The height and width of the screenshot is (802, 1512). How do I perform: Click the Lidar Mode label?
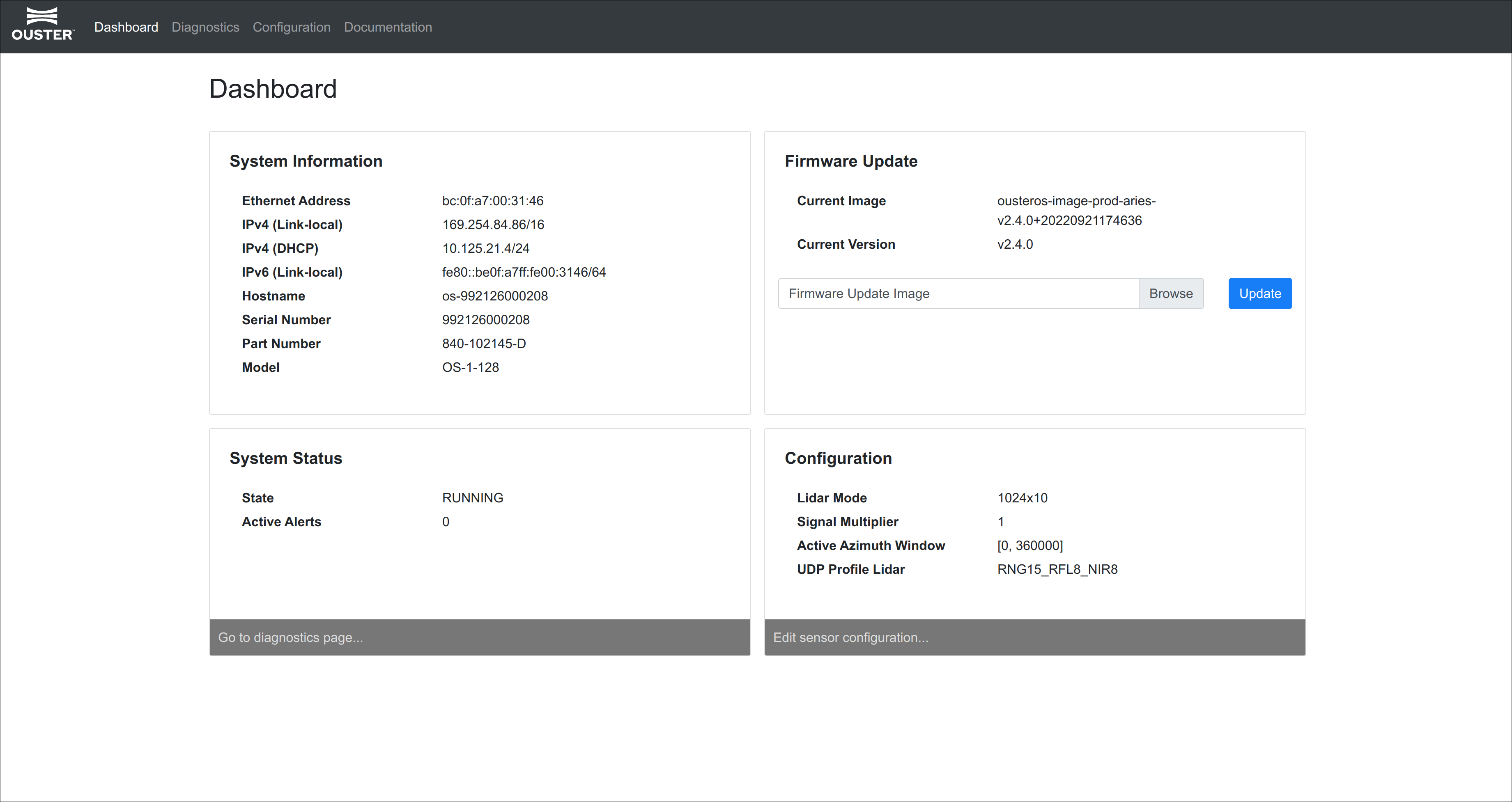click(832, 498)
